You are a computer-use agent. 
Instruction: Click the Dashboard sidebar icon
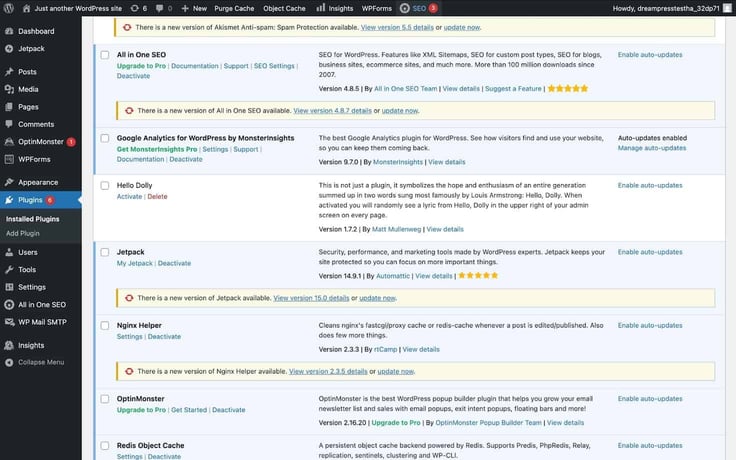[x=9, y=31]
